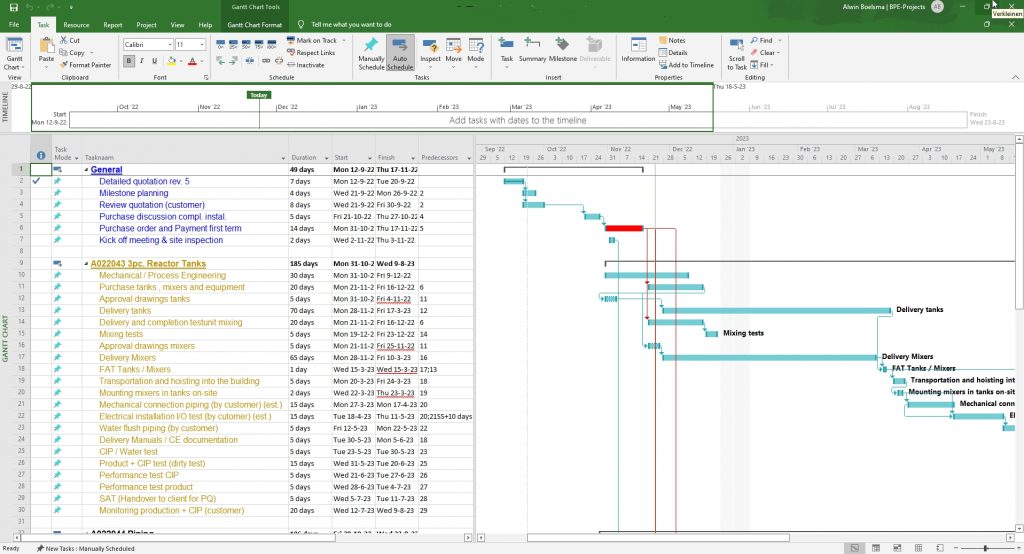Toggle Italic formatting
This screenshot has height=554, width=1024.
(142, 61)
